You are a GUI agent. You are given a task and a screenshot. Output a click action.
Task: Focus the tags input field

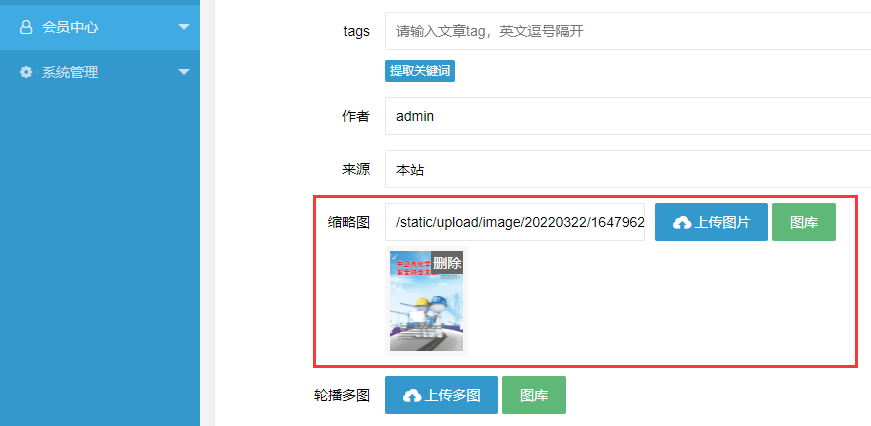click(x=628, y=31)
